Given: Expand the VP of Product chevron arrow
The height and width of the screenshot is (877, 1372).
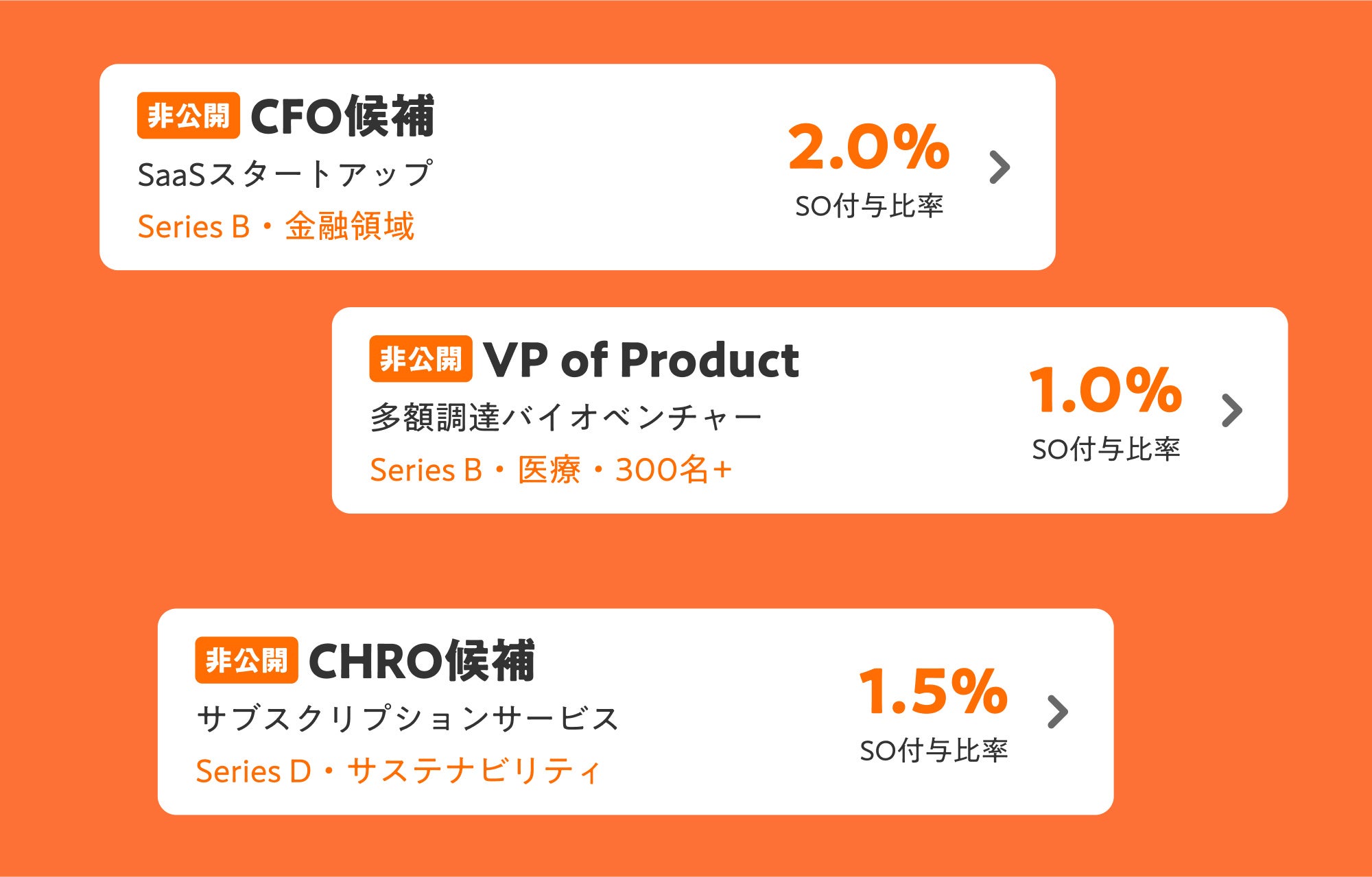Looking at the screenshot, I should (1233, 411).
